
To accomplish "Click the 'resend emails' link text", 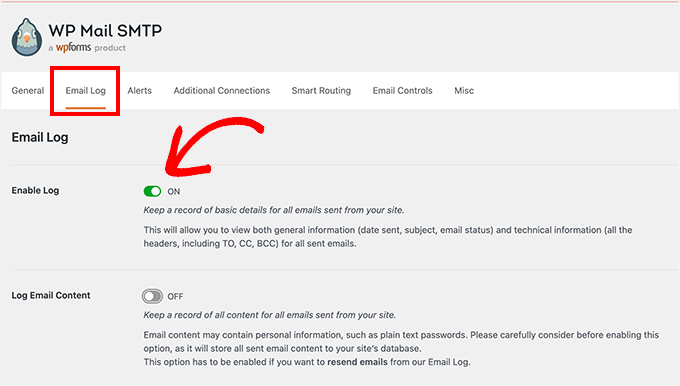I will pyautogui.click(x=357, y=362).
